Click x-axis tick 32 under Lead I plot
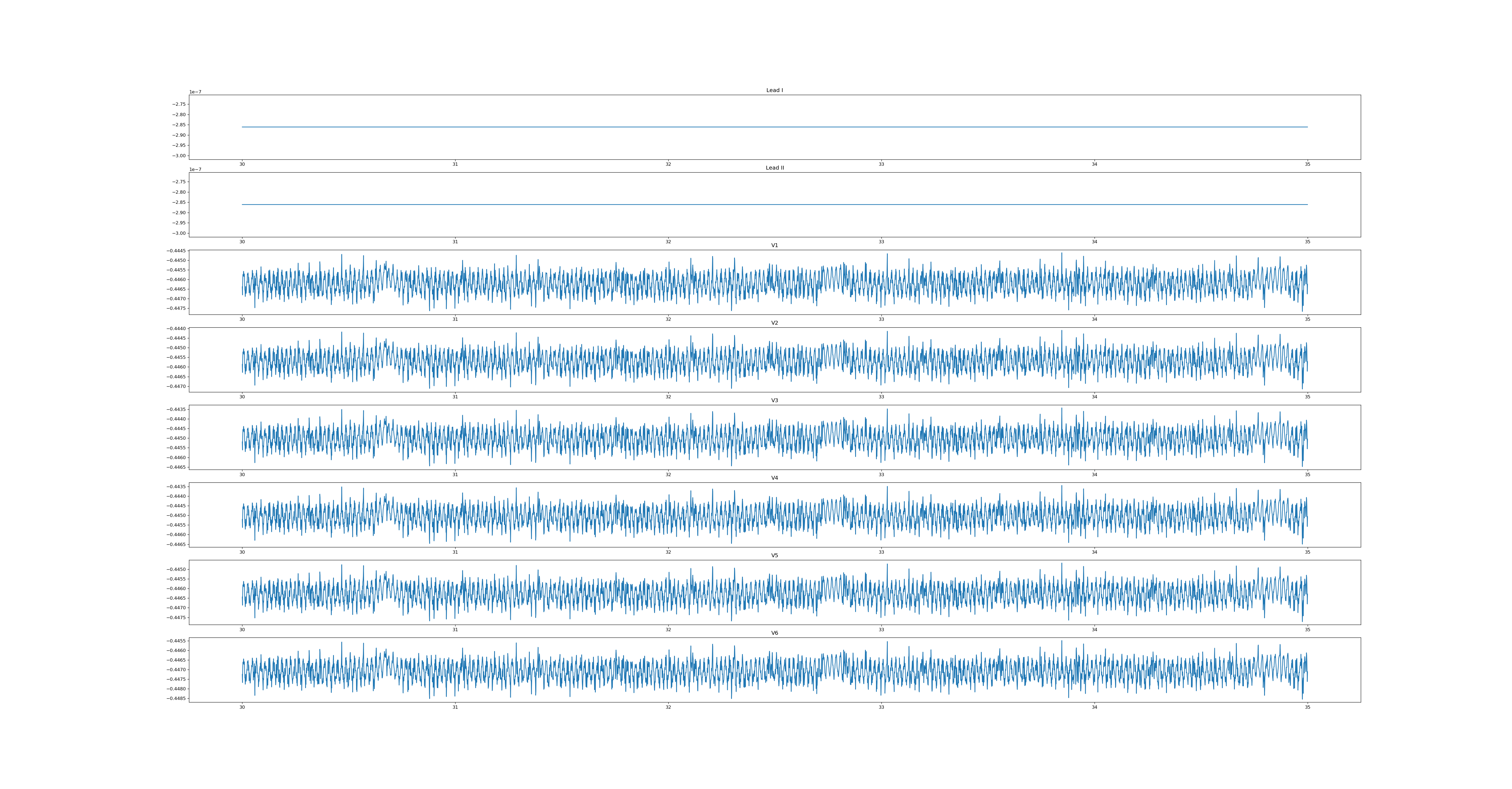 pos(668,164)
